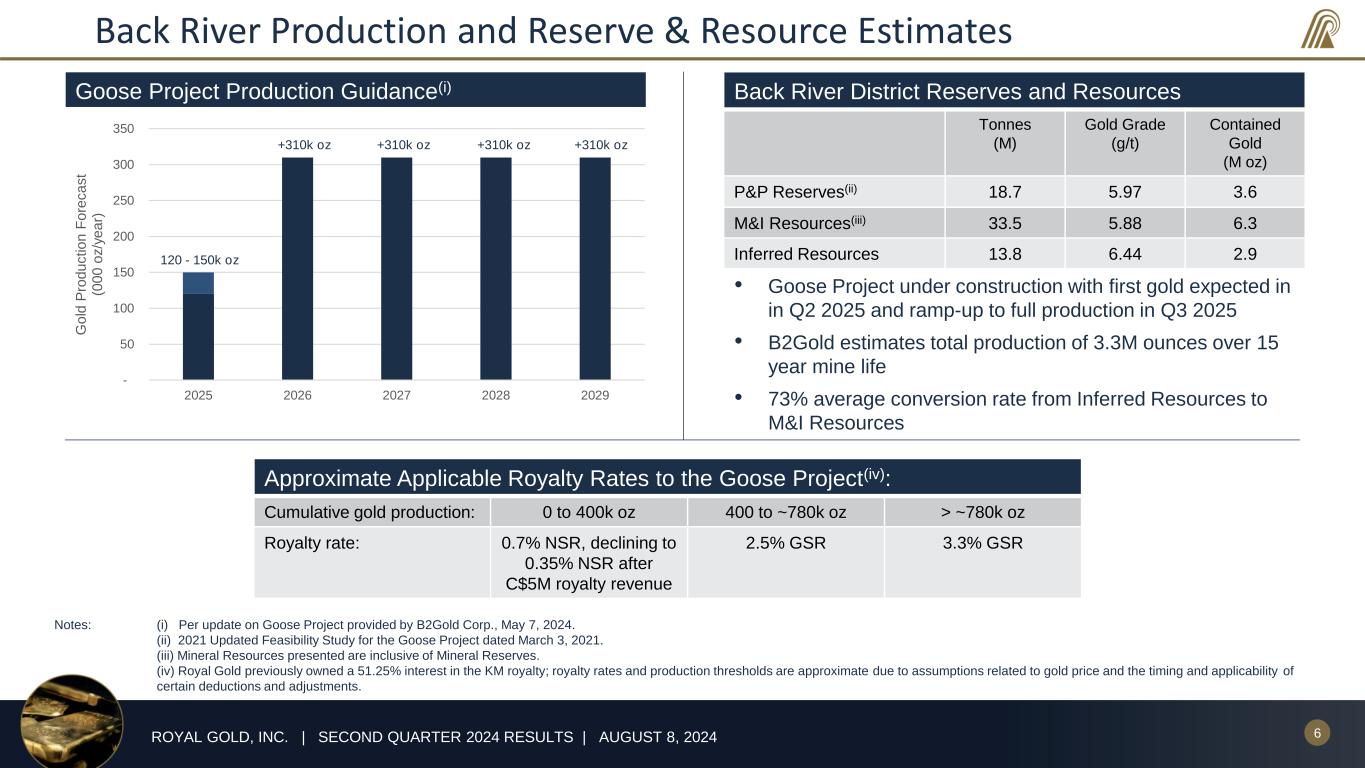Screen dimensions: 1365x768
Task: Click footnote (i) about B2Gold Corp. update
Action: coord(366,624)
